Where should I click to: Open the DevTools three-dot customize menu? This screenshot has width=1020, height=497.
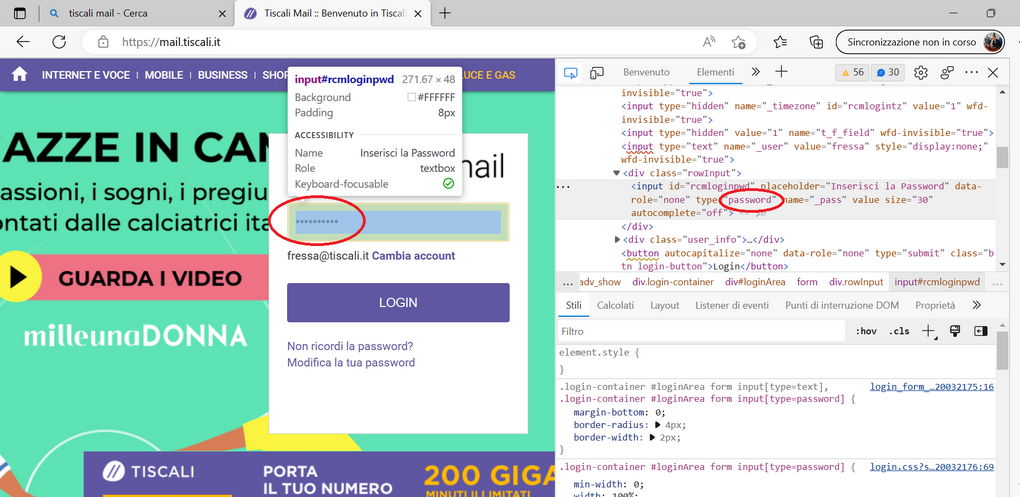pos(972,72)
